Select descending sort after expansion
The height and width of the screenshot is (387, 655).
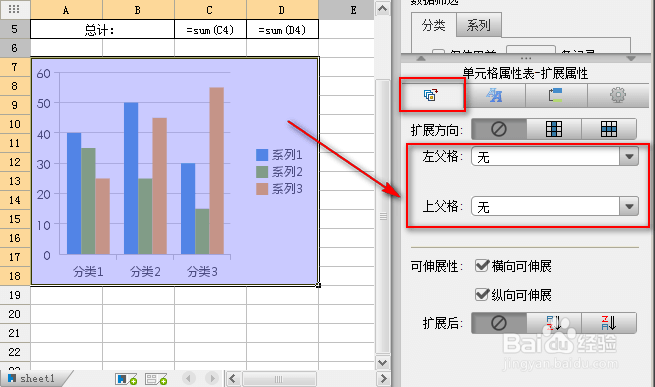pos(609,323)
